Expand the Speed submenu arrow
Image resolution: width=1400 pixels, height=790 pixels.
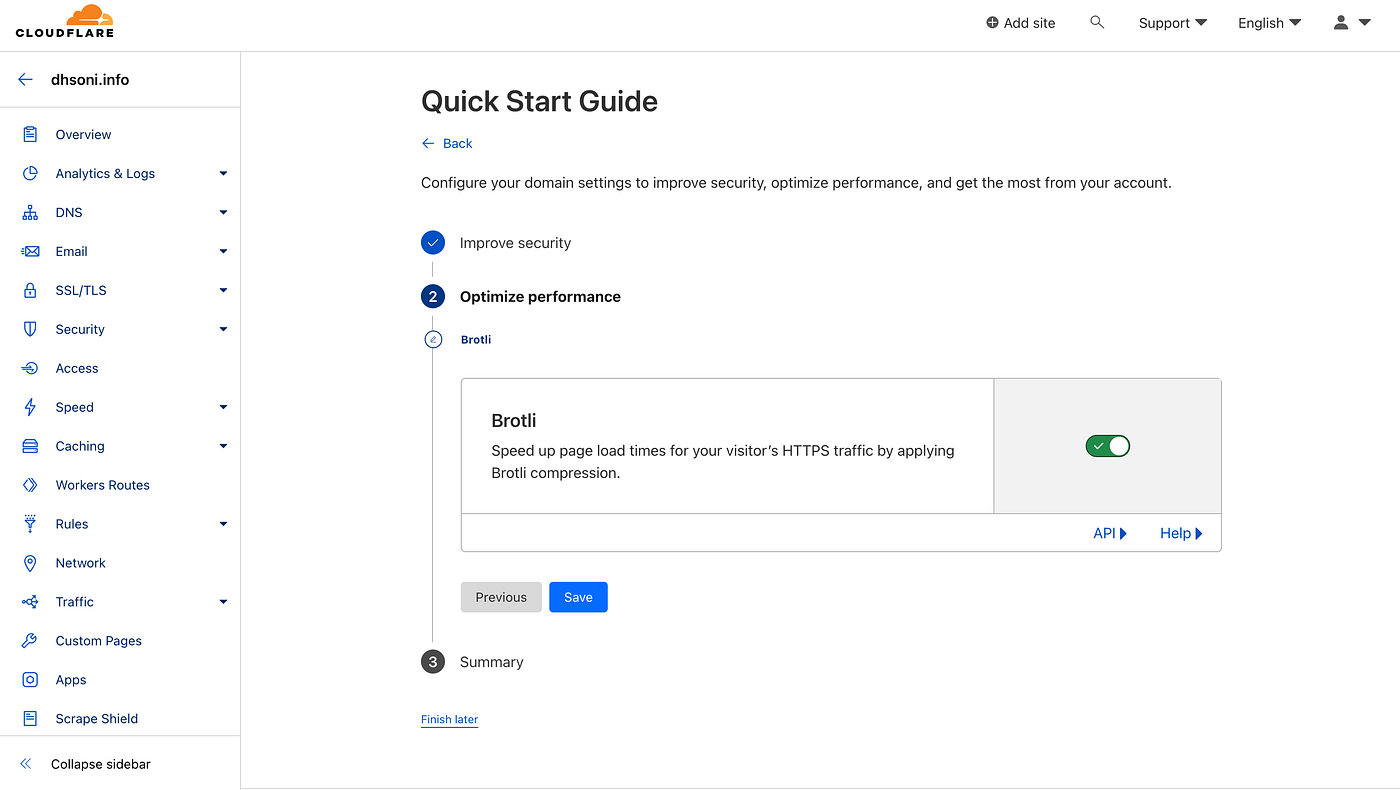pos(223,407)
